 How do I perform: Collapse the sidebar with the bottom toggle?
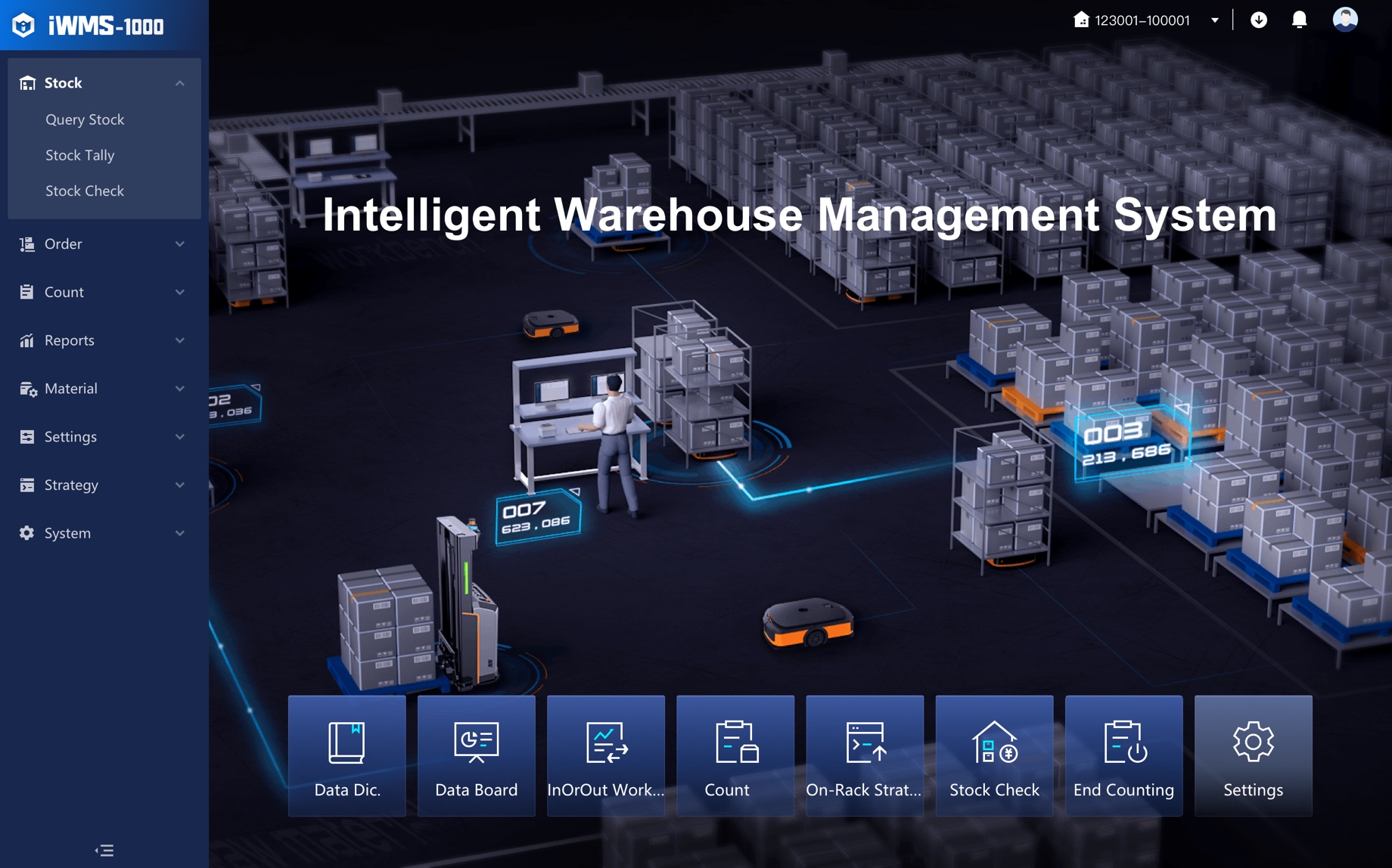(104, 850)
